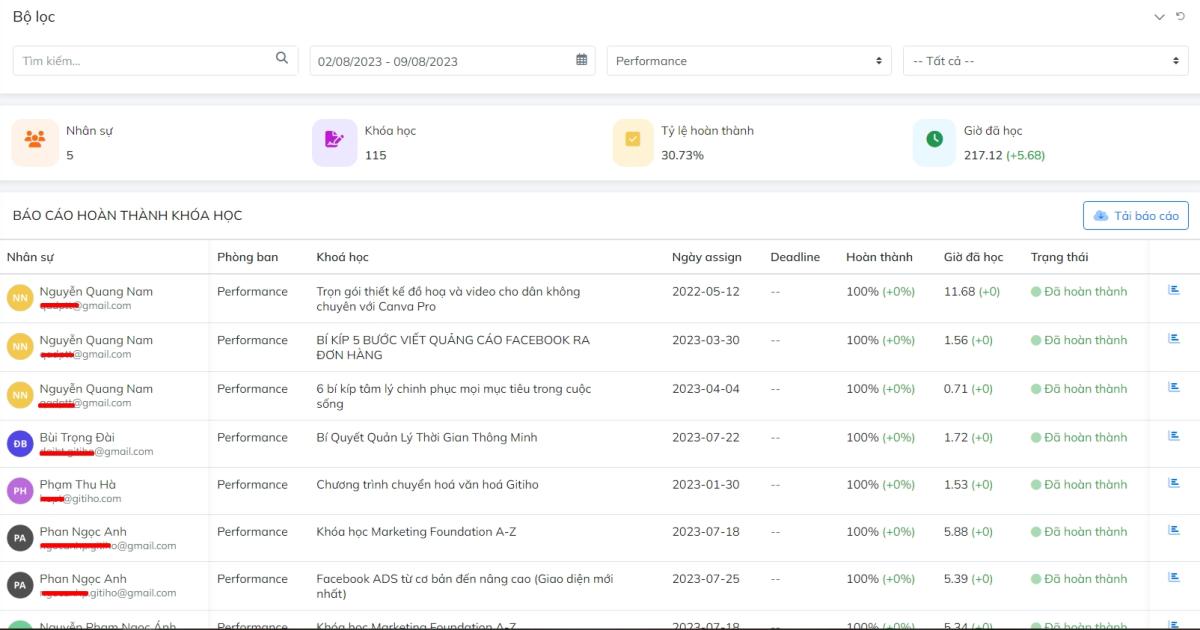
Task: Click the date range input field
Action: coord(440,61)
